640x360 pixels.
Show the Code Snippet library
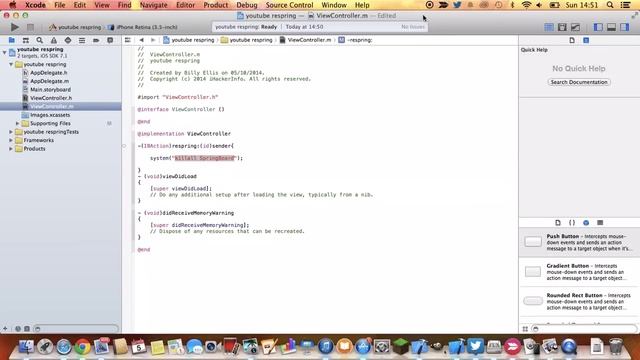pyautogui.click(x=572, y=222)
